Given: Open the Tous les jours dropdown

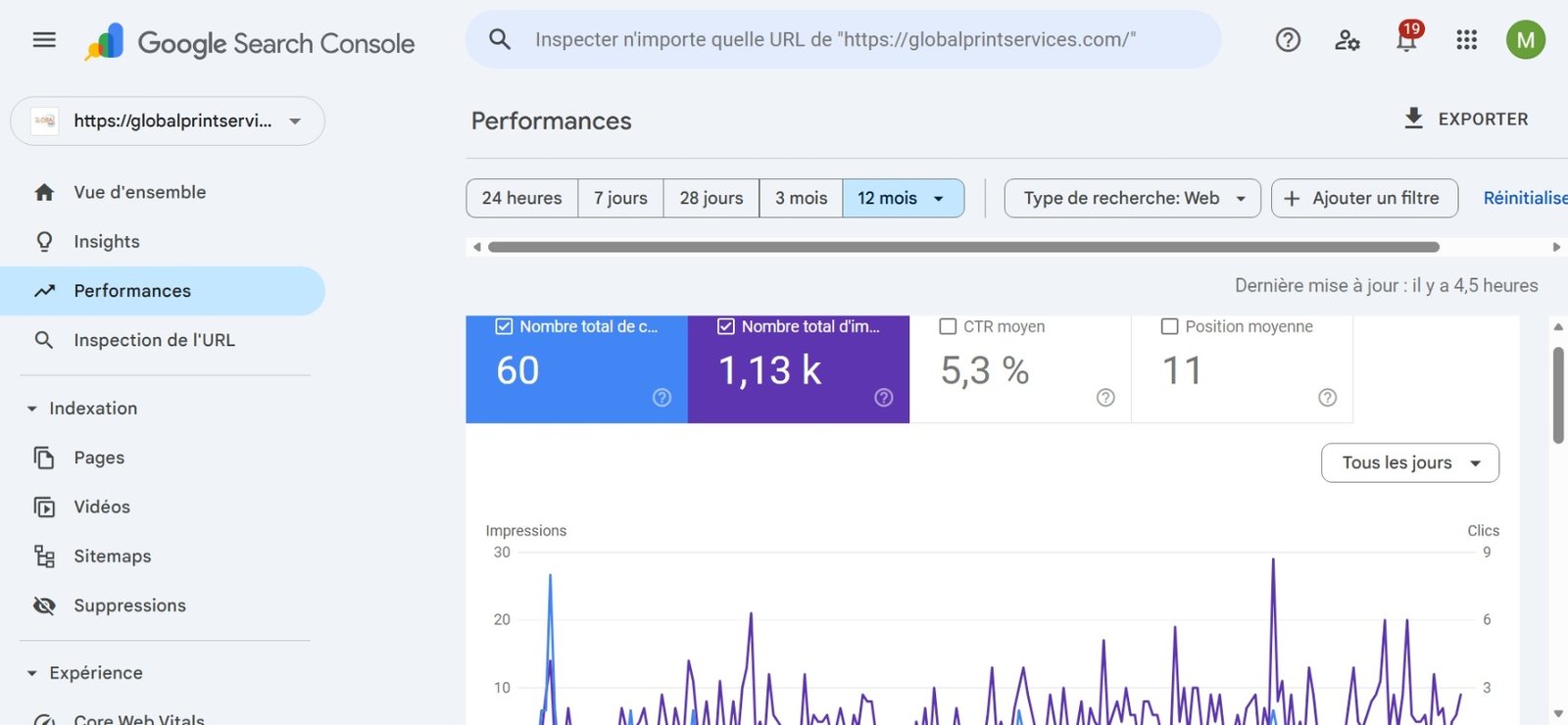Looking at the screenshot, I should tap(1409, 462).
